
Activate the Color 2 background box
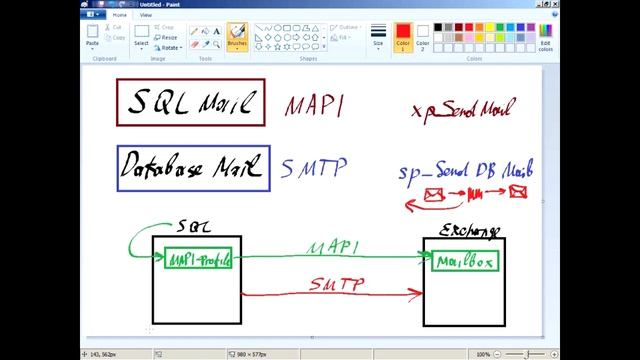coord(422,37)
